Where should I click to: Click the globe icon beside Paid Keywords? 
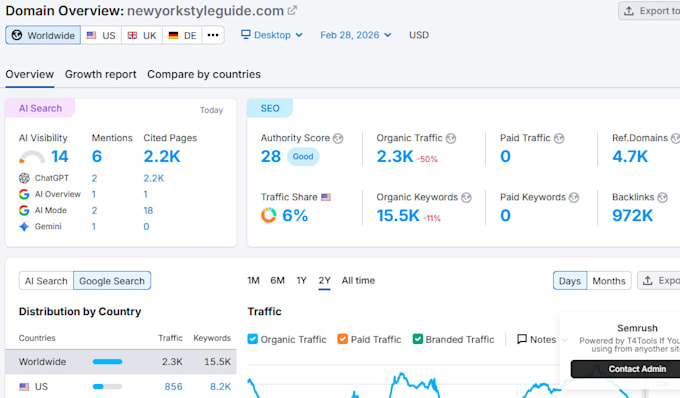click(574, 198)
